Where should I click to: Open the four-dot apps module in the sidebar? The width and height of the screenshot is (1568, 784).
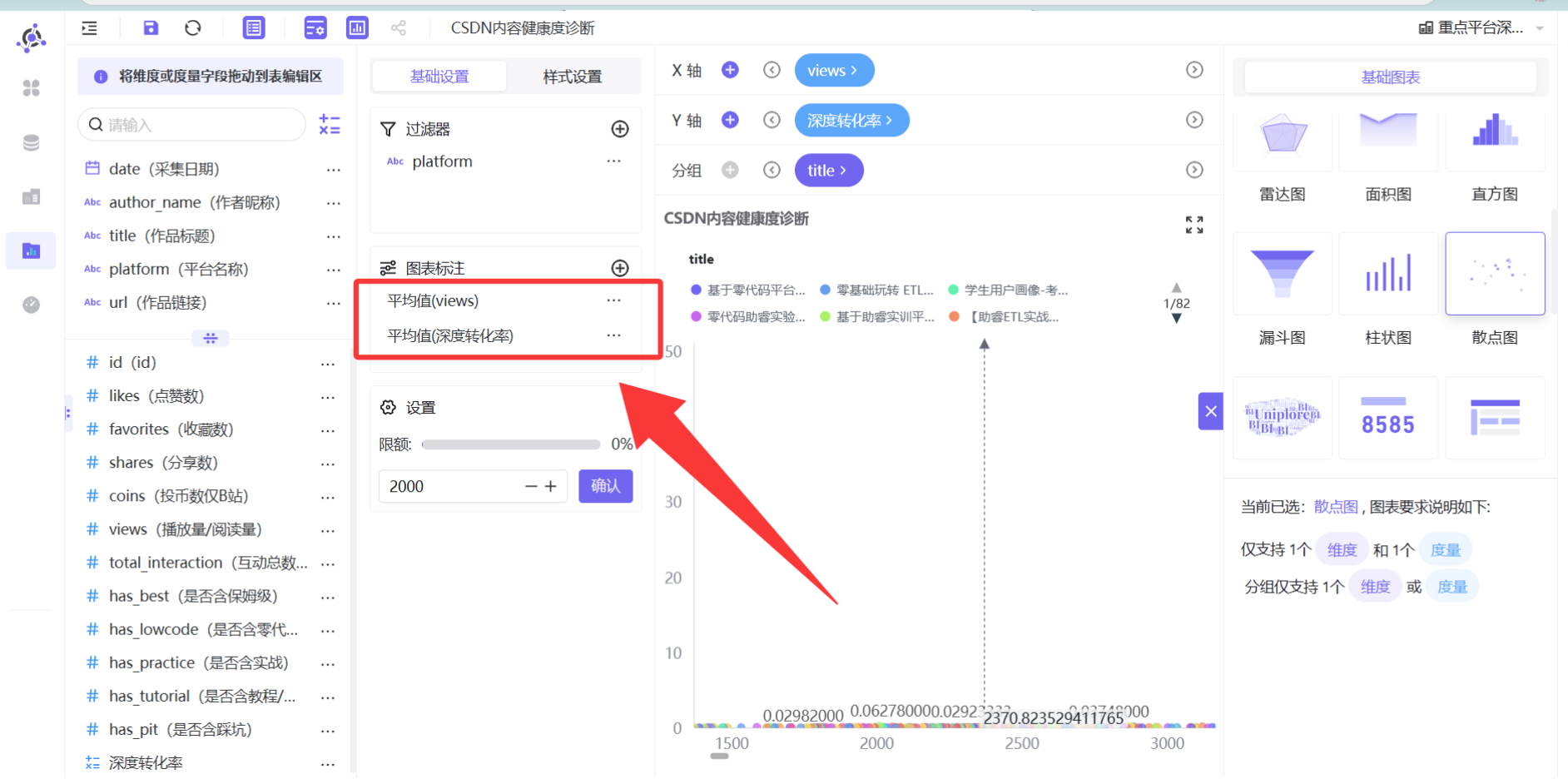(x=32, y=88)
